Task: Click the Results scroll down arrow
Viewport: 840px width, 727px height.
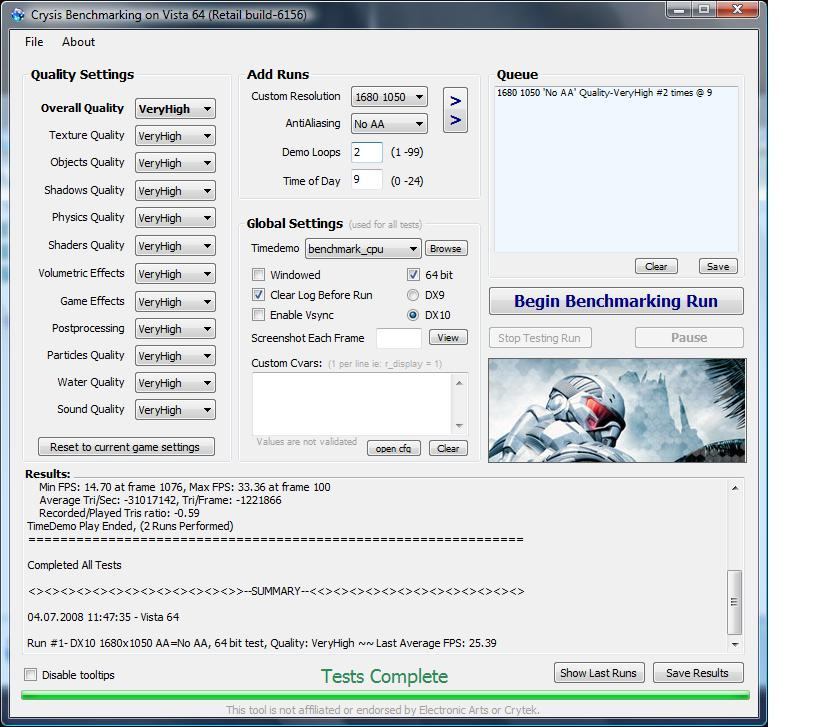Action: point(734,644)
